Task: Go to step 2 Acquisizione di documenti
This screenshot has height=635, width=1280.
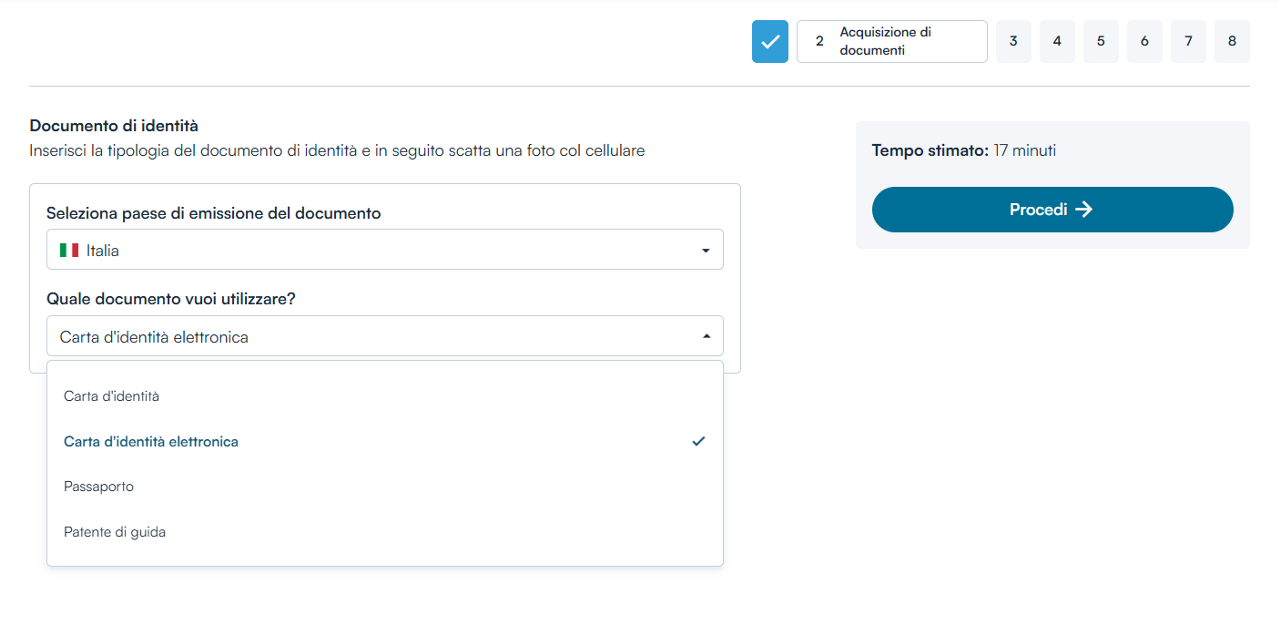Action: click(891, 42)
